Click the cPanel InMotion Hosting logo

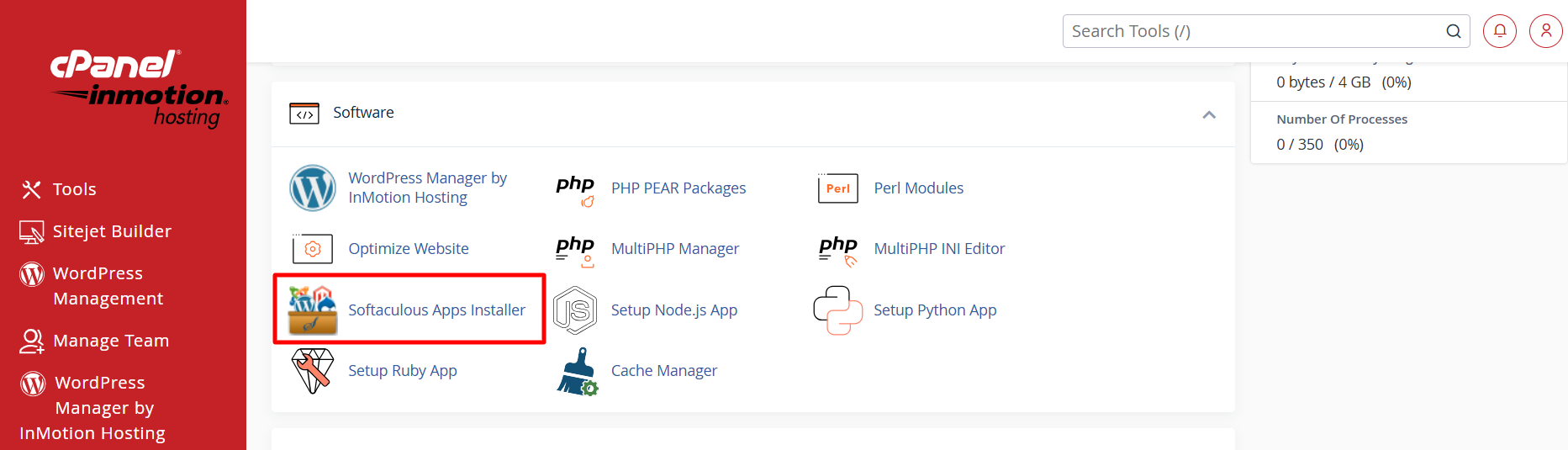tap(140, 88)
